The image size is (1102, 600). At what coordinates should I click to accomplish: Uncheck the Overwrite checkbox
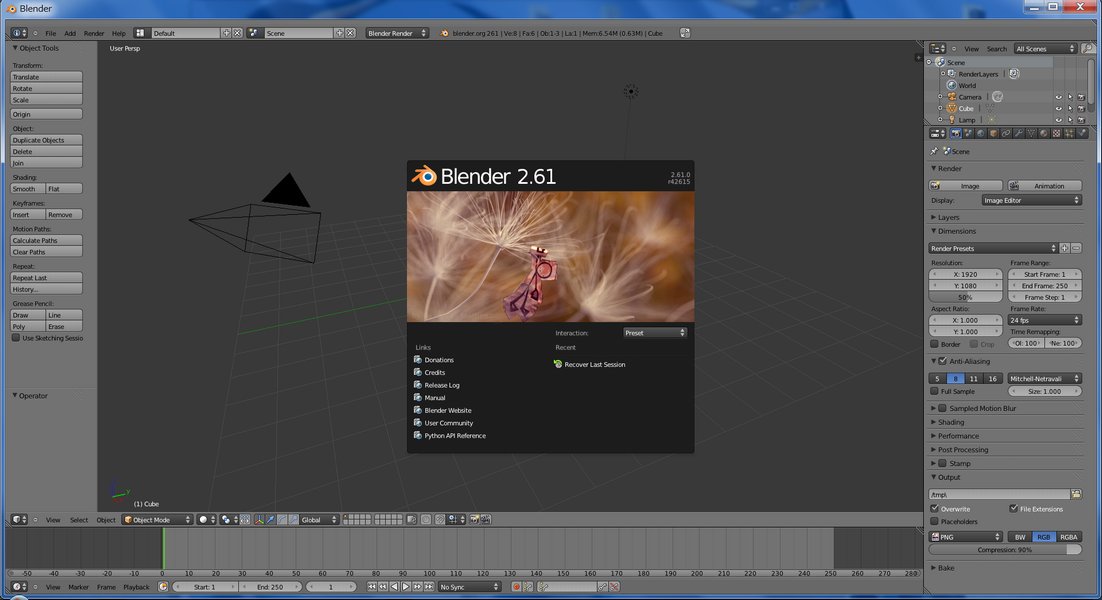point(935,509)
